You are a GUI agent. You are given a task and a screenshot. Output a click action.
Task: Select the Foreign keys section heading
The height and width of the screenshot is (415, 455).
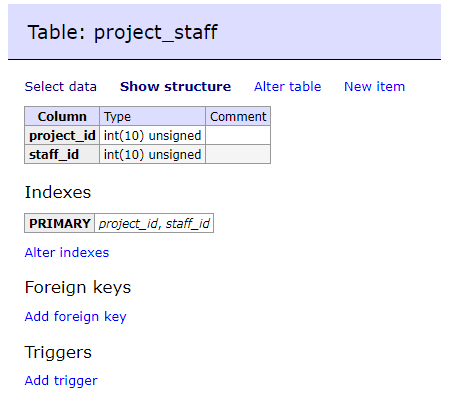78,287
